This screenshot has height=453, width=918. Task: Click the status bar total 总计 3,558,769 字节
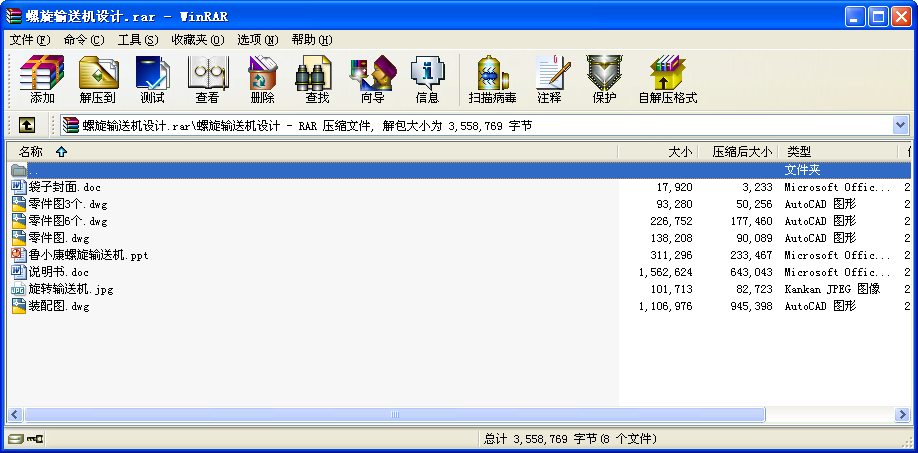(x=540, y=438)
